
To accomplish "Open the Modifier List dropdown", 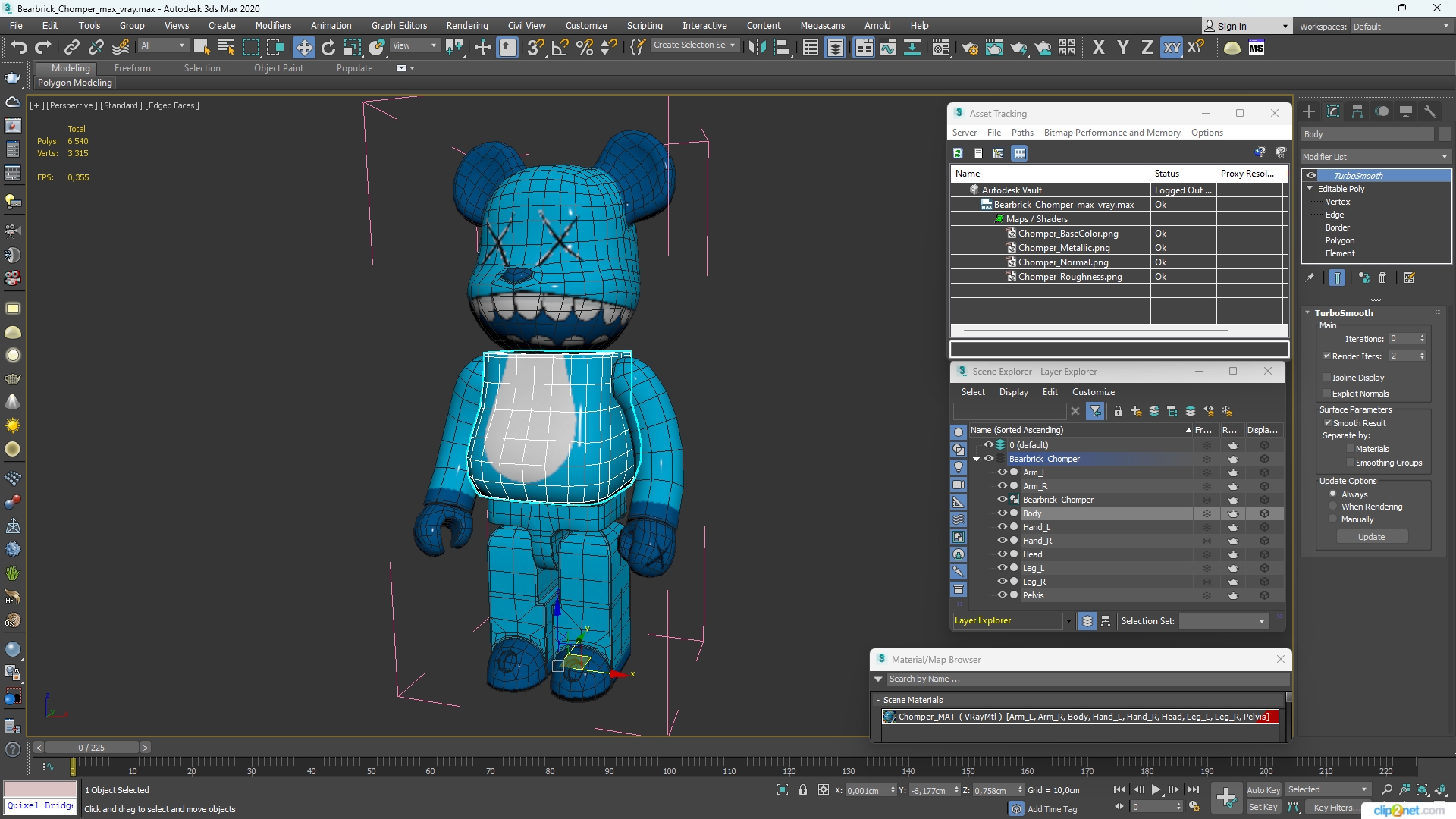I will [x=1375, y=156].
